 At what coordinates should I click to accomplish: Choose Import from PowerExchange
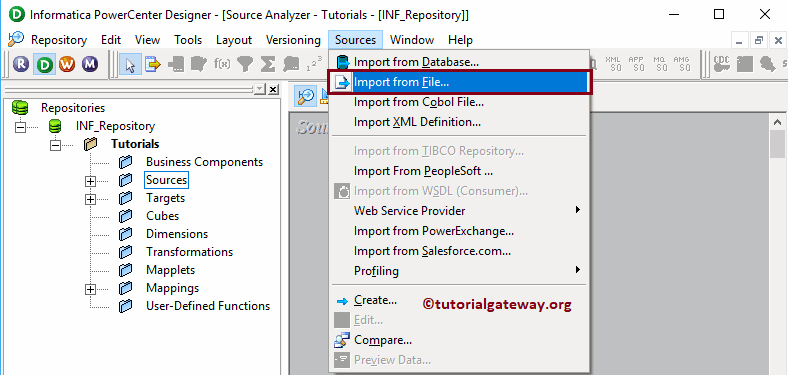tap(459, 231)
